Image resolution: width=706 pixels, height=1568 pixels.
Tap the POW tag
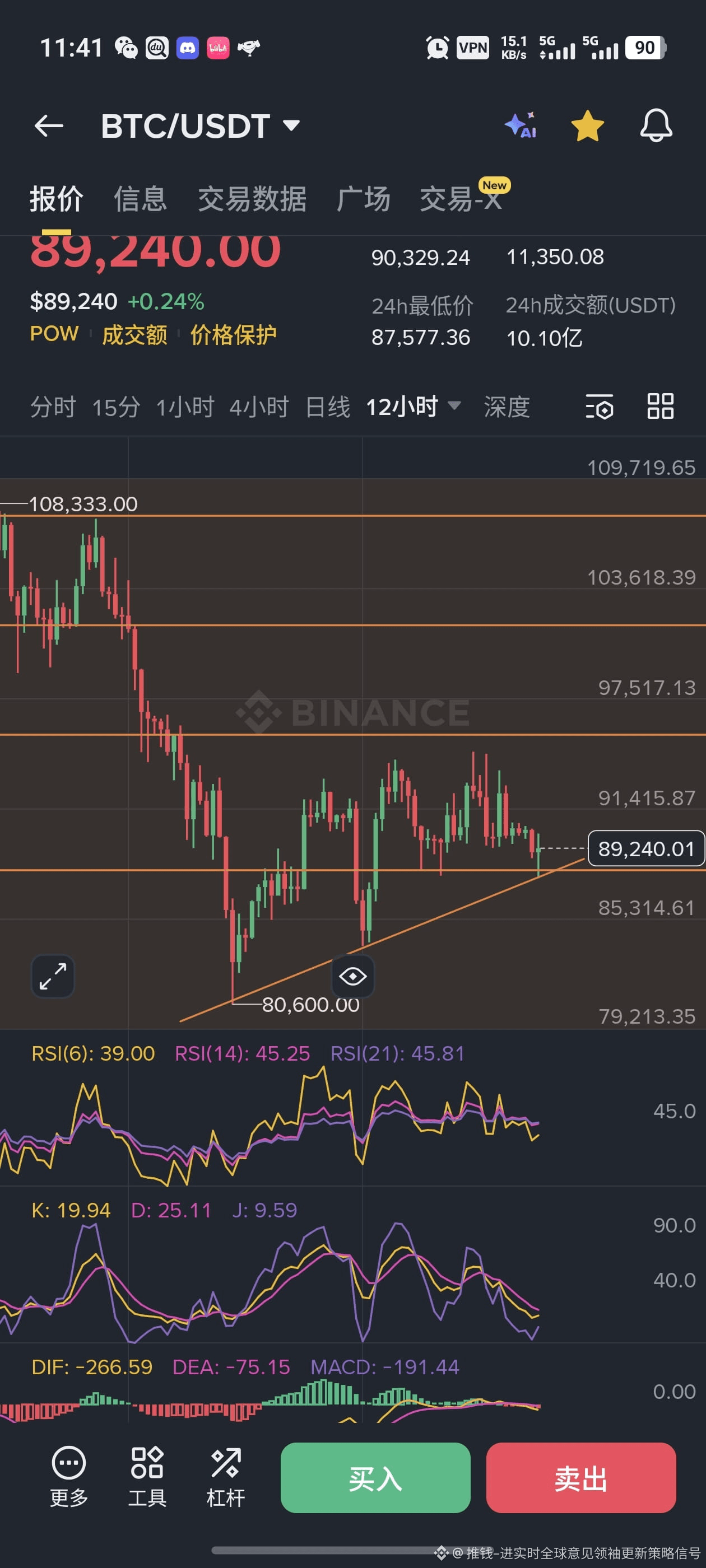(x=54, y=334)
